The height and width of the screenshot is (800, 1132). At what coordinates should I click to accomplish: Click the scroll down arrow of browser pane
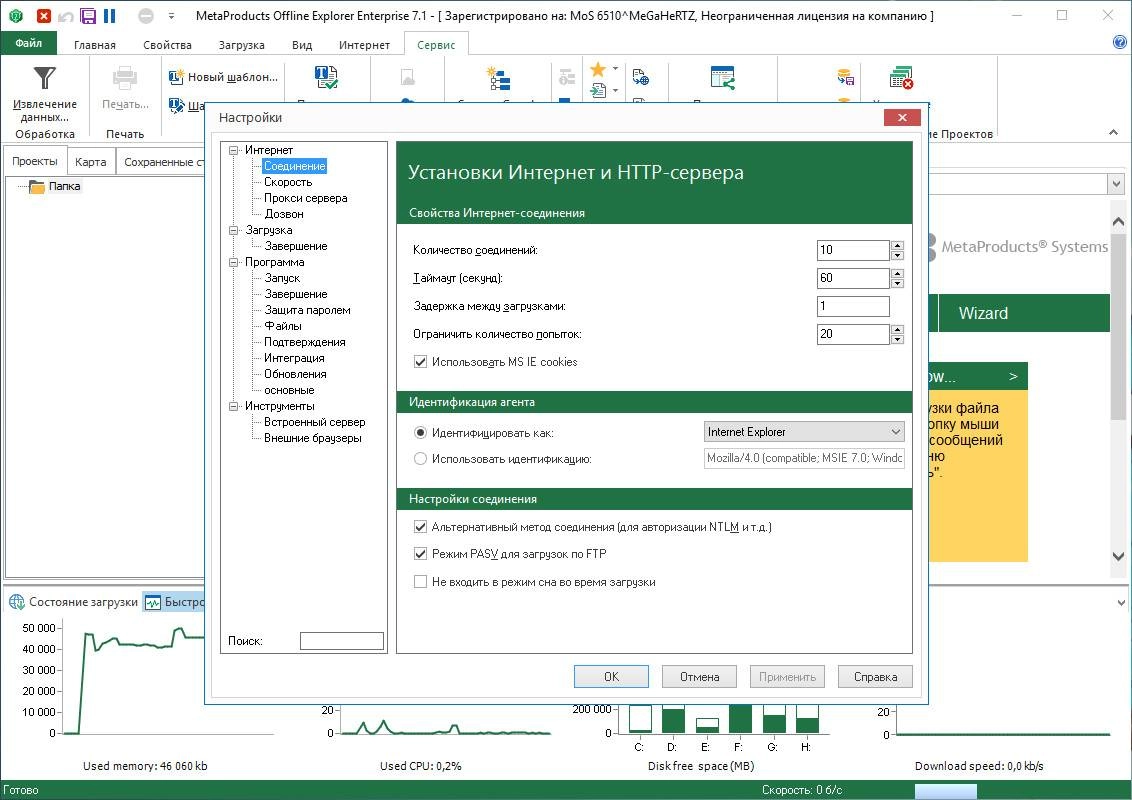tap(1118, 556)
